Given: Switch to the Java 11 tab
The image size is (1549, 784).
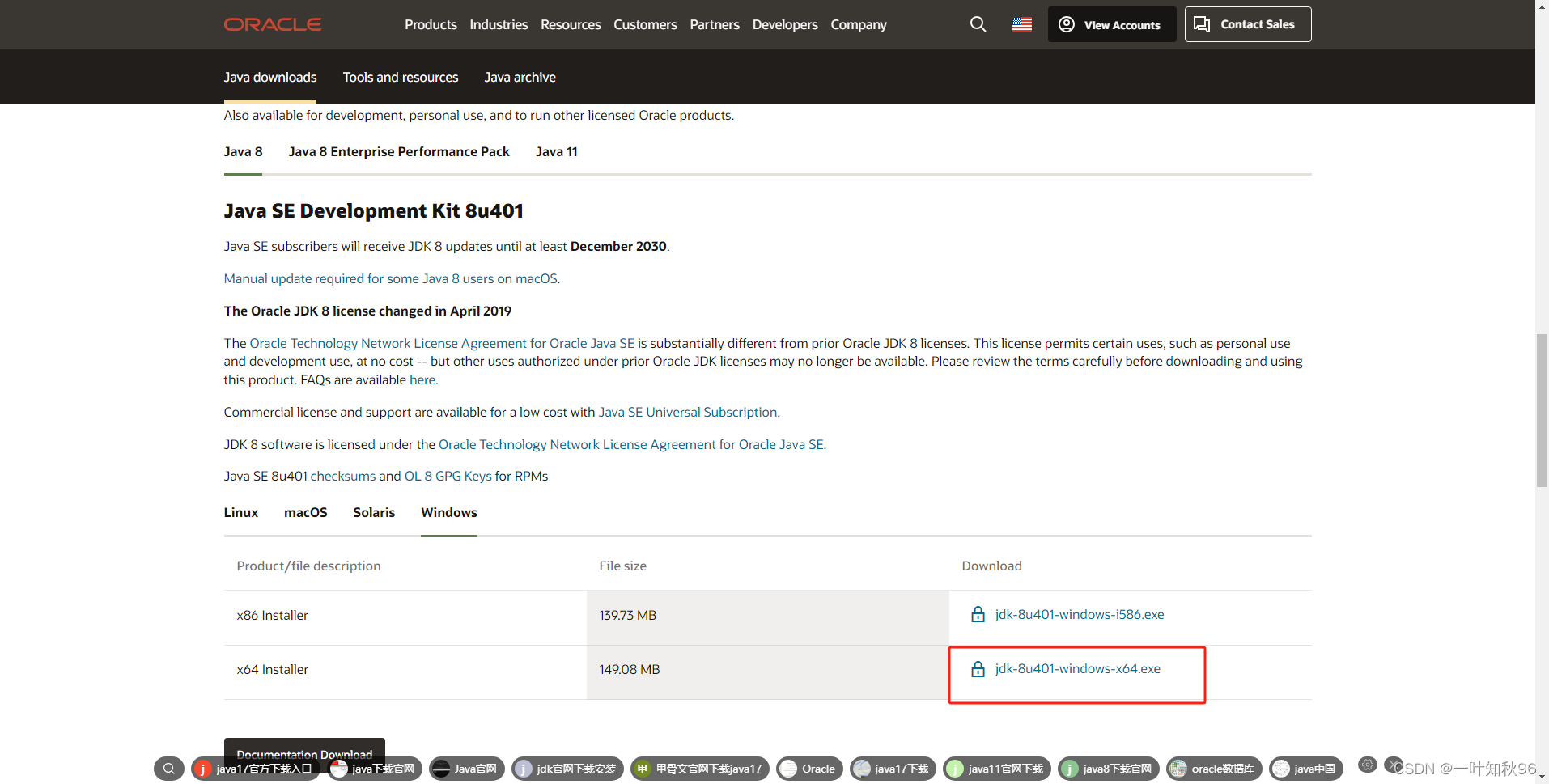Looking at the screenshot, I should pos(557,151).
